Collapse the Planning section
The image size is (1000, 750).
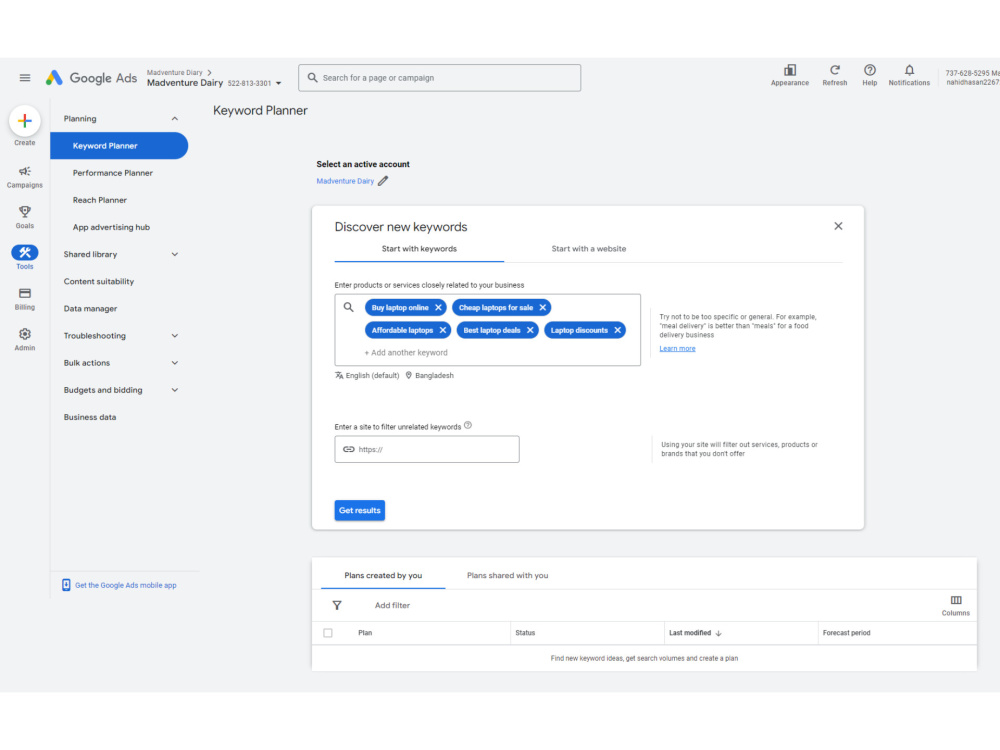pos(175,119)
